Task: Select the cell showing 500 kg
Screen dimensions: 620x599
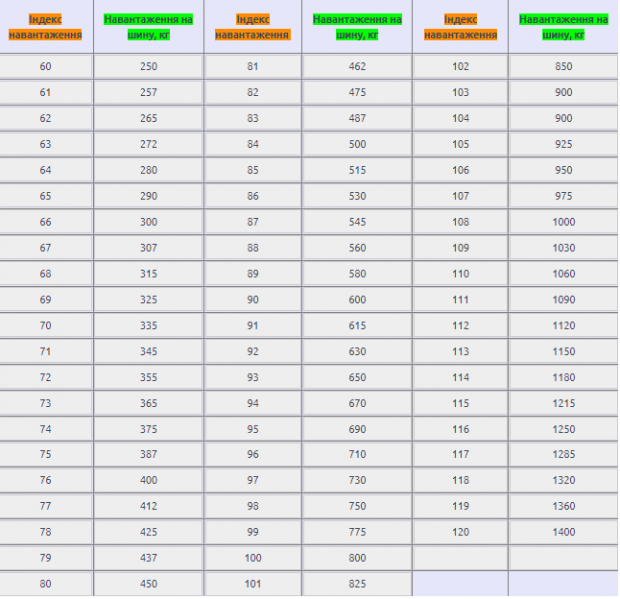Action: click(357, 145)
